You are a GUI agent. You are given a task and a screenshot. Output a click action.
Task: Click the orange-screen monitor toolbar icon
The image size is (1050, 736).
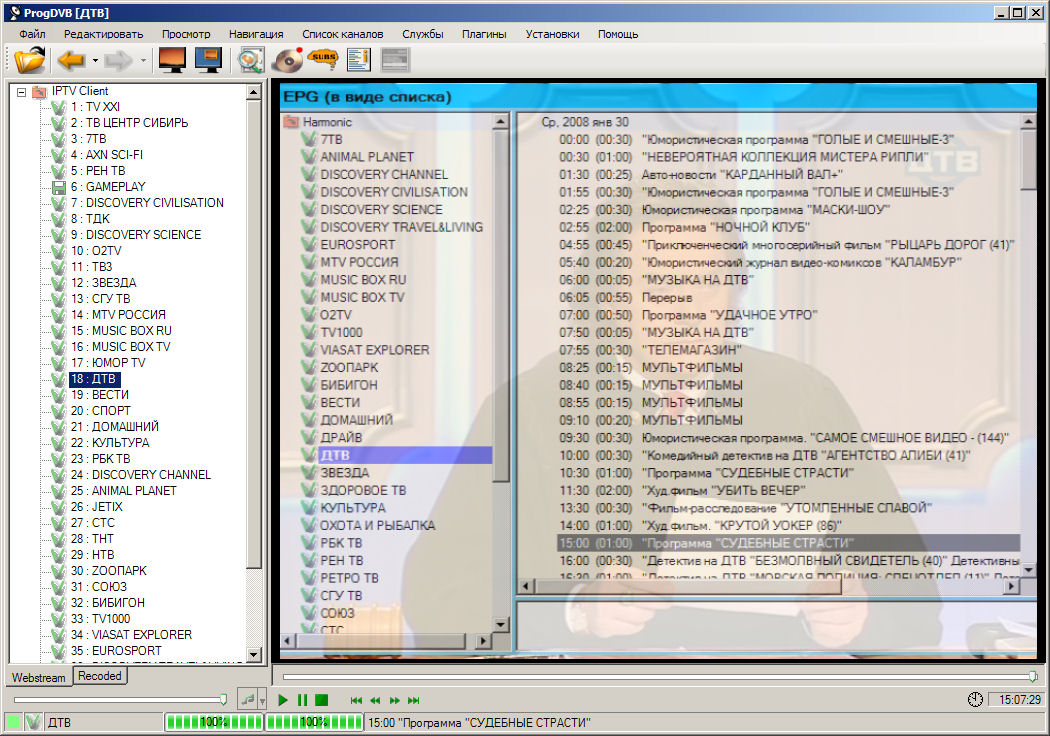click(172, 60)
